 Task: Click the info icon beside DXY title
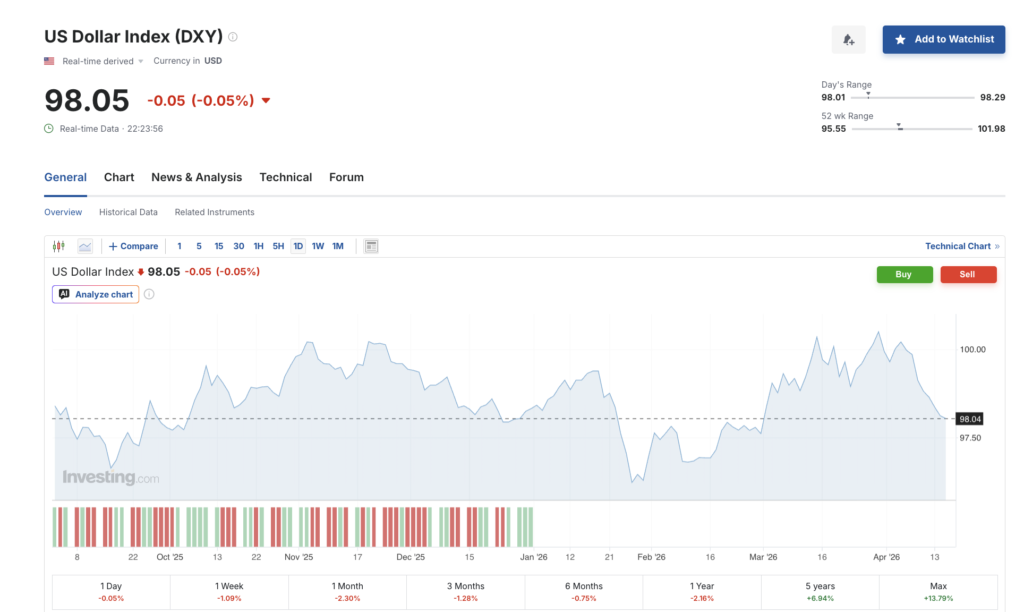point(231,36)
